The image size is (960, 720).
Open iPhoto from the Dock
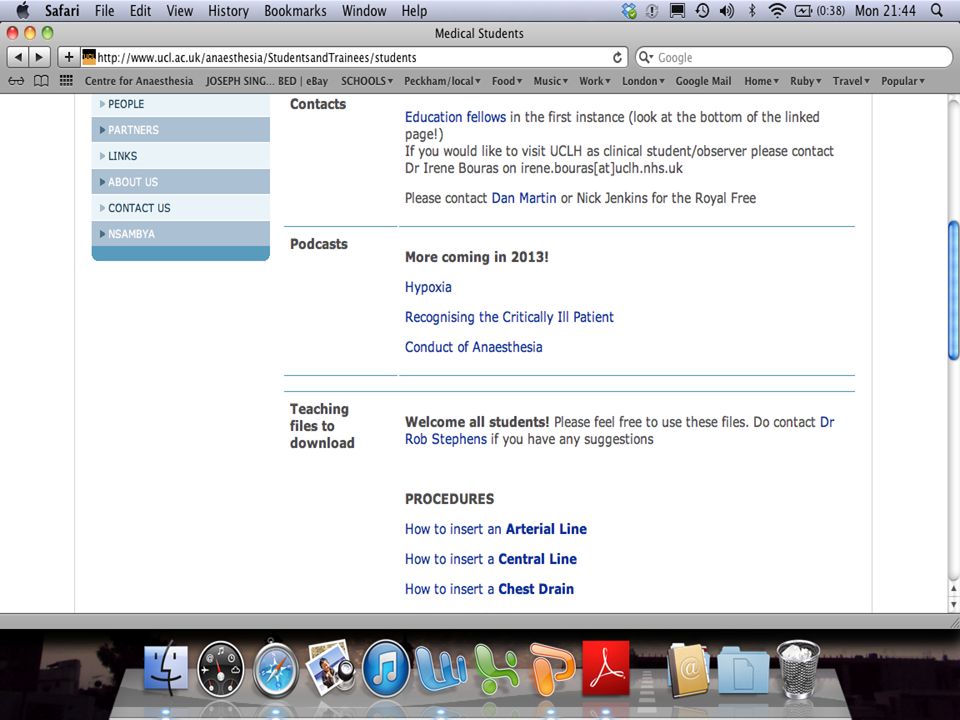pyautogui.click(x=329, y=667)
